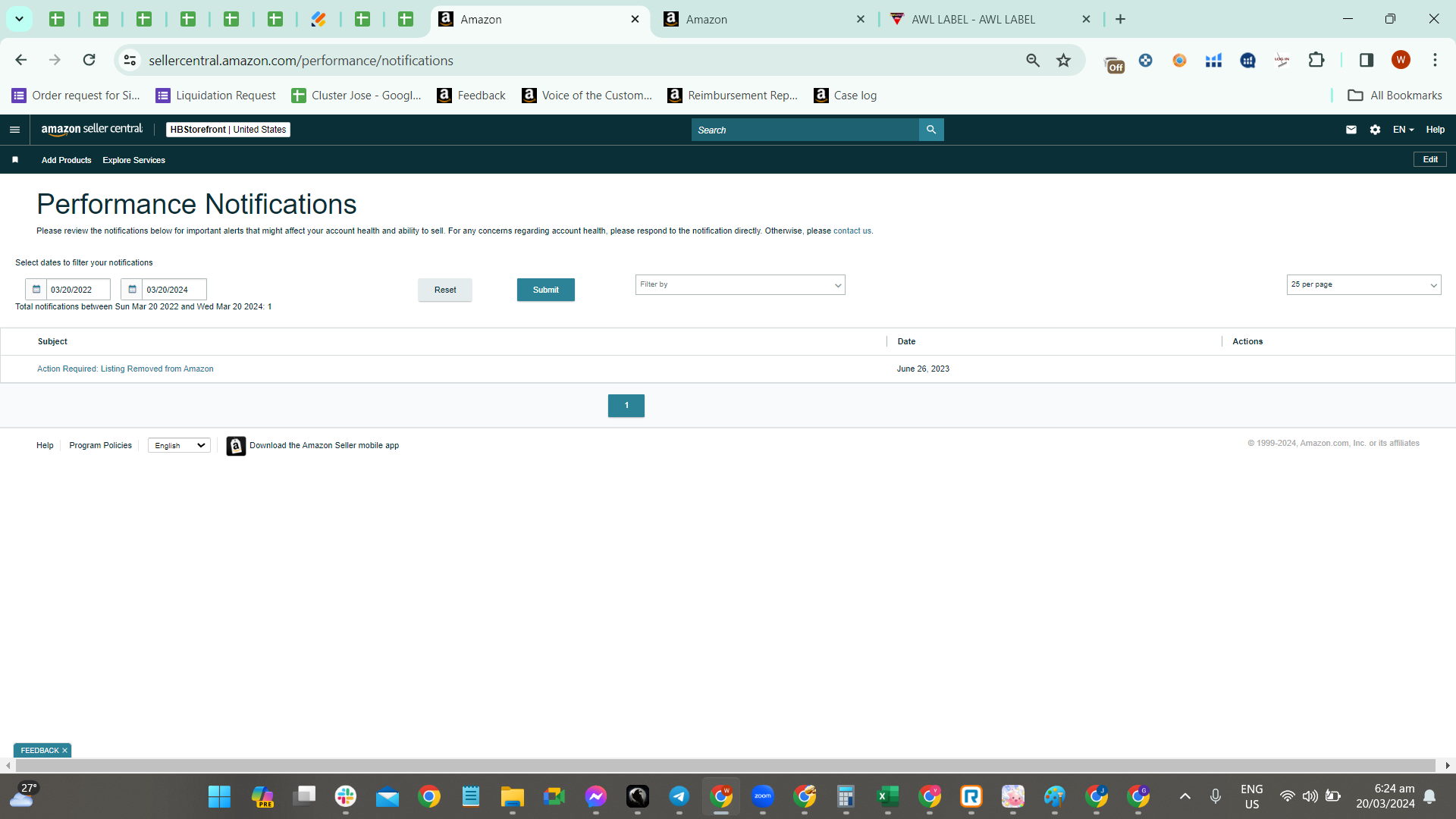Open Excel from the taskbar
This screenshot has width=1456, height=819.
click(x=887, y=796)
